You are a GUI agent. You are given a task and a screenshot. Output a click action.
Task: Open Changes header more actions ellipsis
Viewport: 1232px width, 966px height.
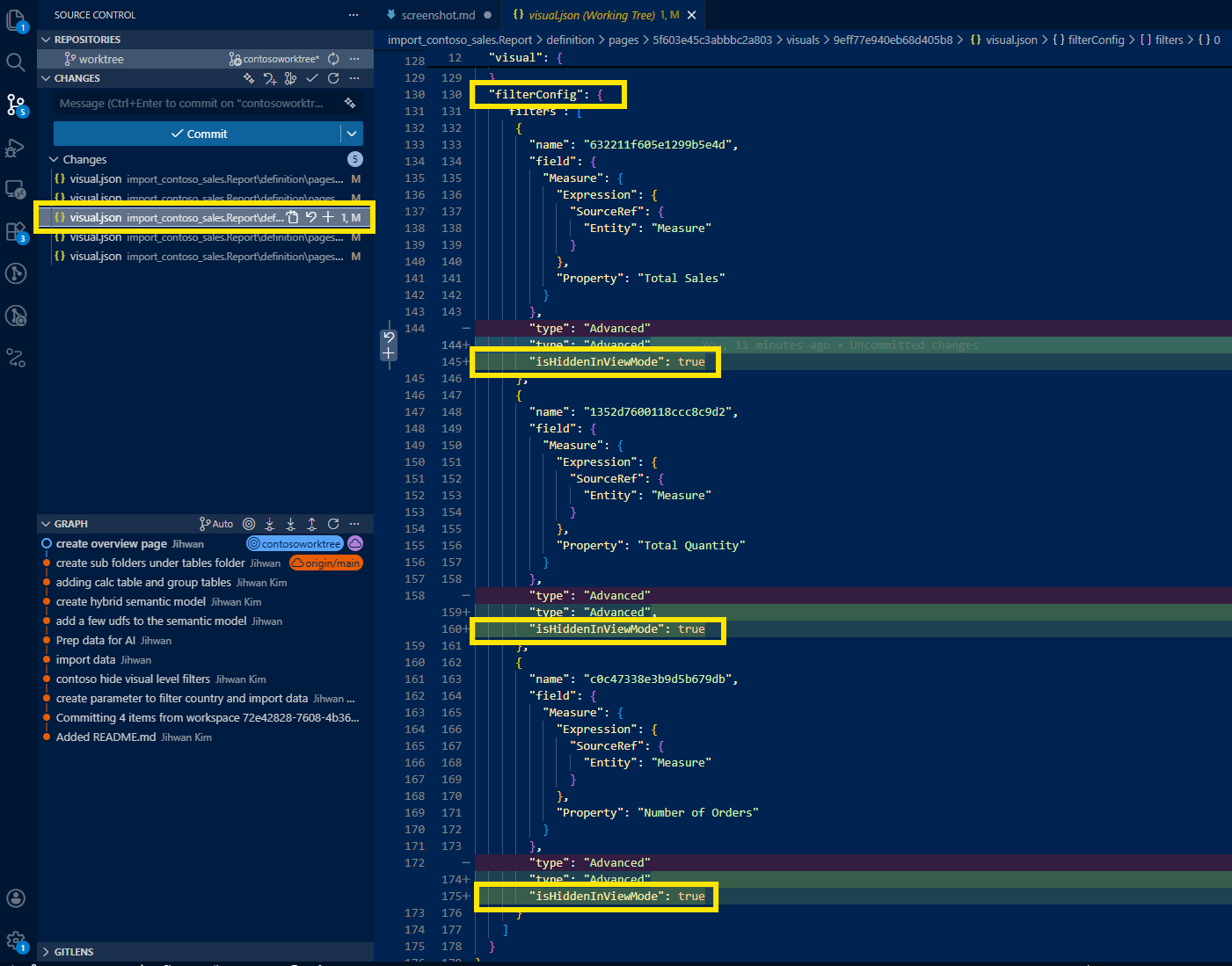(354, 78)
